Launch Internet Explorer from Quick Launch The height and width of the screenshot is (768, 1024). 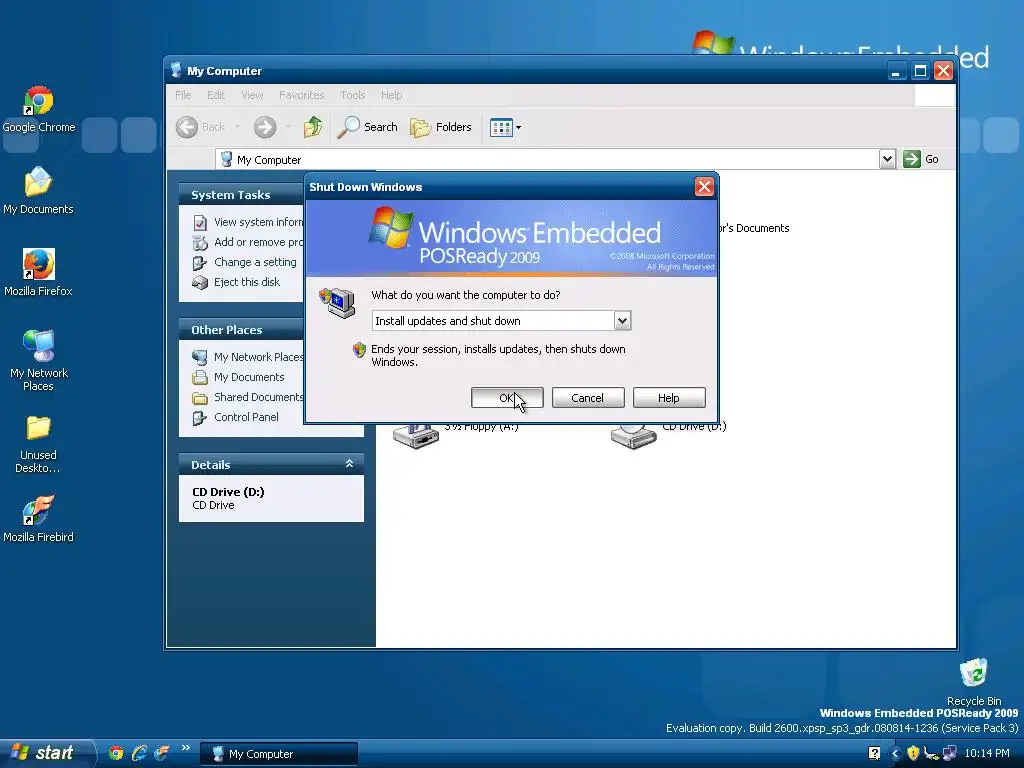(x=139, y=753)
